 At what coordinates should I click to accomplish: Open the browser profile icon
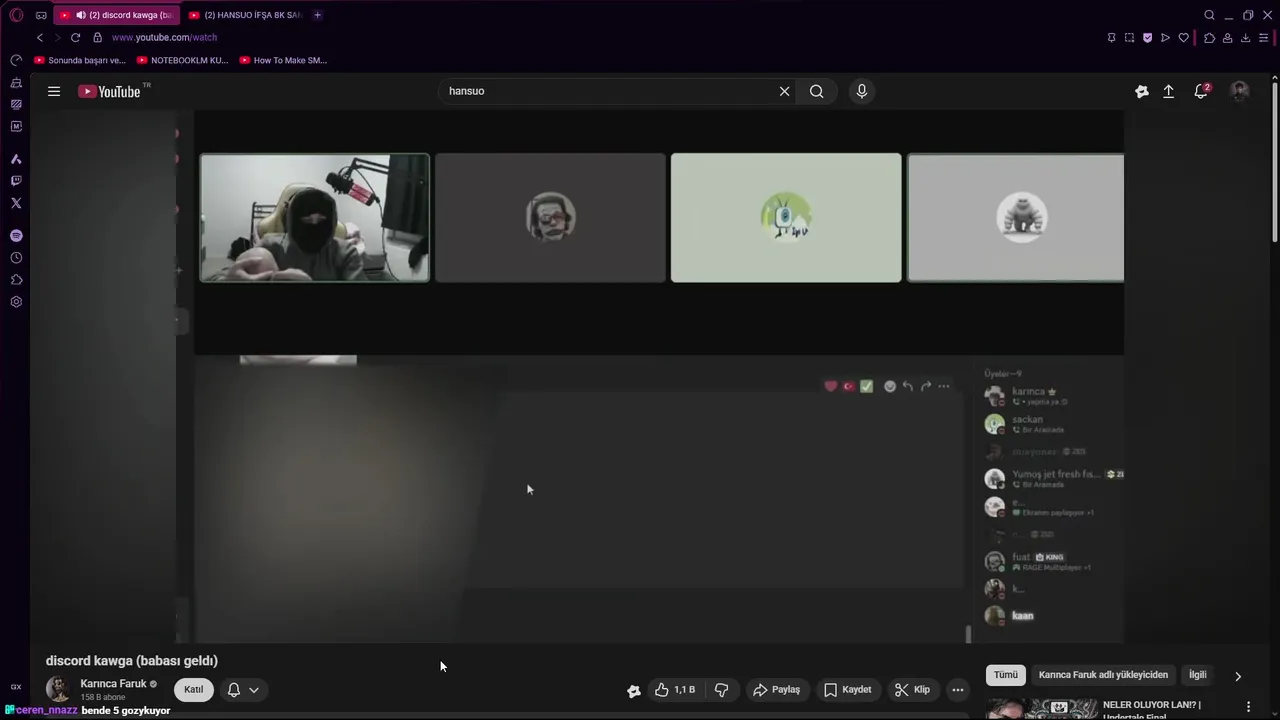click(x=1227, y=38)
